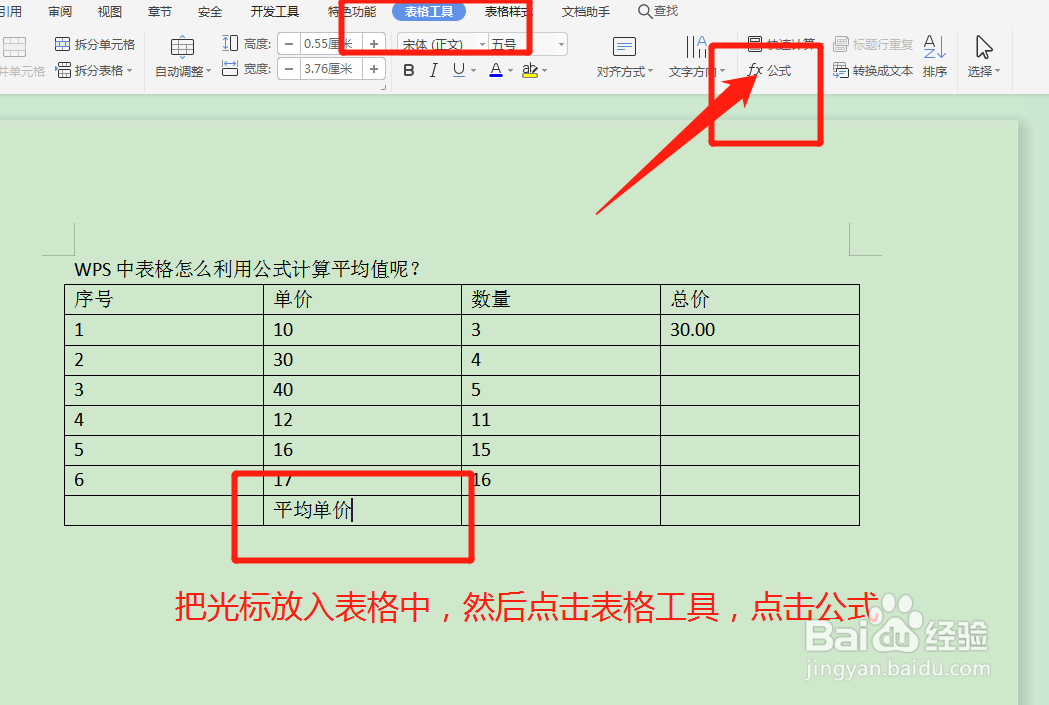
Task: Click the Text Direction (文字方向) icon
Action: click(696, 47)
